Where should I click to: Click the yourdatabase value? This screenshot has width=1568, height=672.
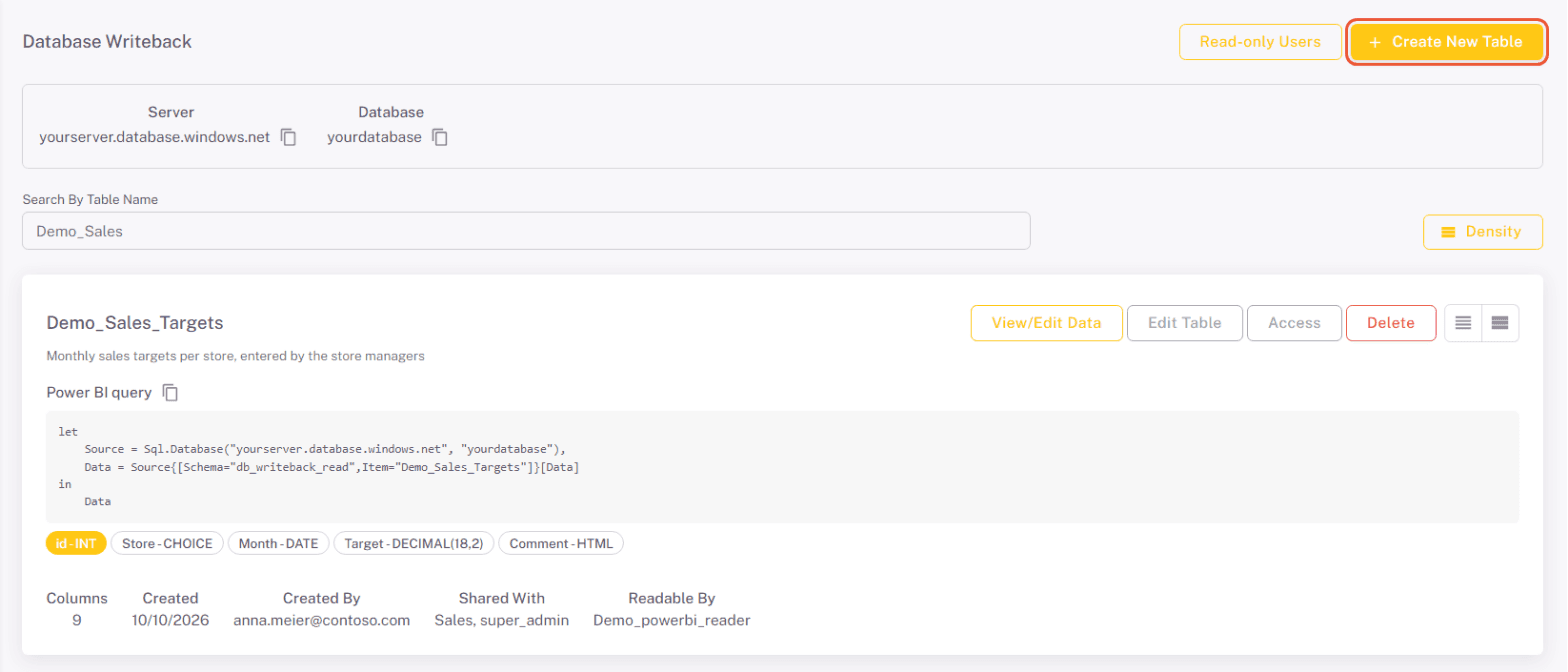tap(374, 137)
